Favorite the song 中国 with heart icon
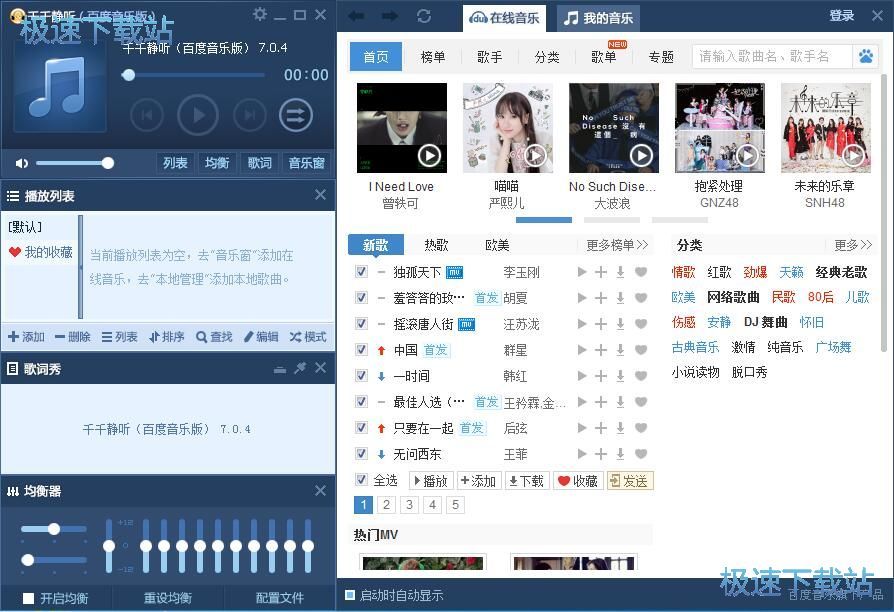Viewport: 894px width, 612px height. tap(641, 350)
